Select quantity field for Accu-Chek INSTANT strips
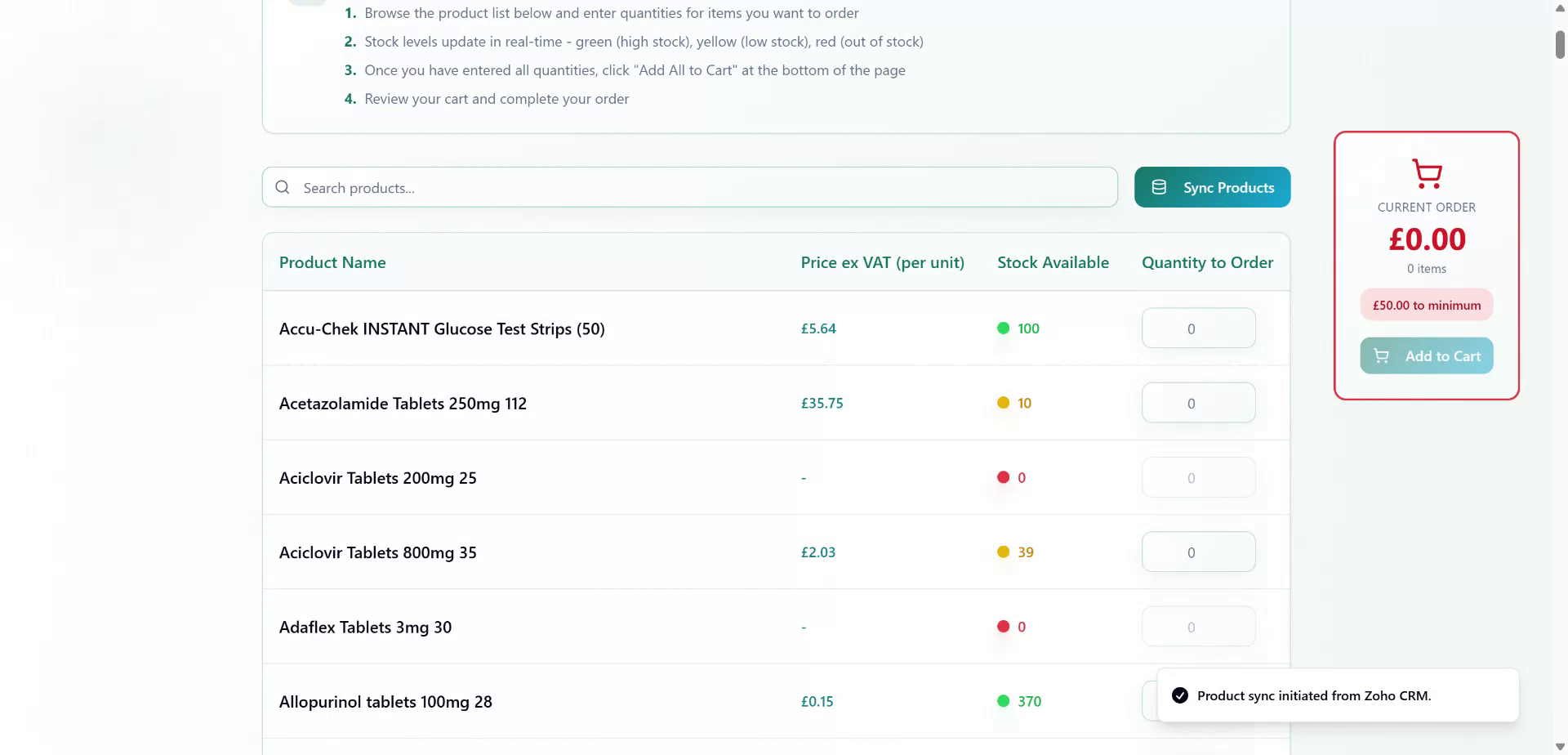 (x=1197, y=328)
